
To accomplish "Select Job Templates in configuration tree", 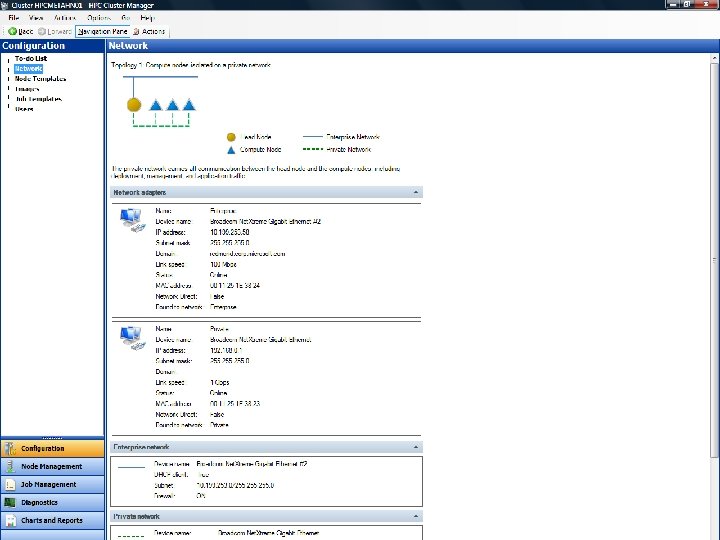I will pos(39,99).
